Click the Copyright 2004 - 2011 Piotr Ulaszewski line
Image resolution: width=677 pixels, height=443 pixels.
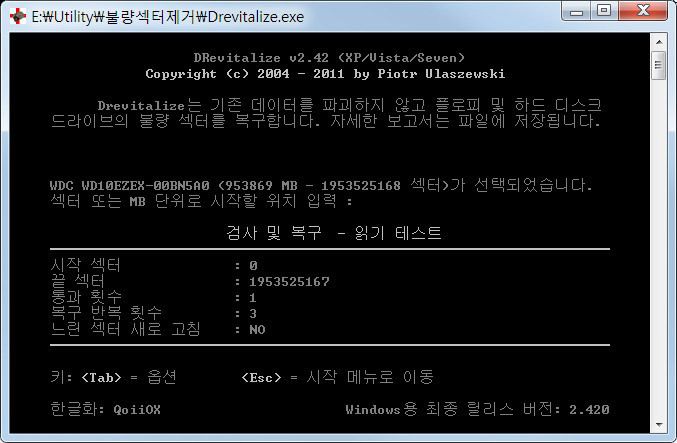(325, 74)
